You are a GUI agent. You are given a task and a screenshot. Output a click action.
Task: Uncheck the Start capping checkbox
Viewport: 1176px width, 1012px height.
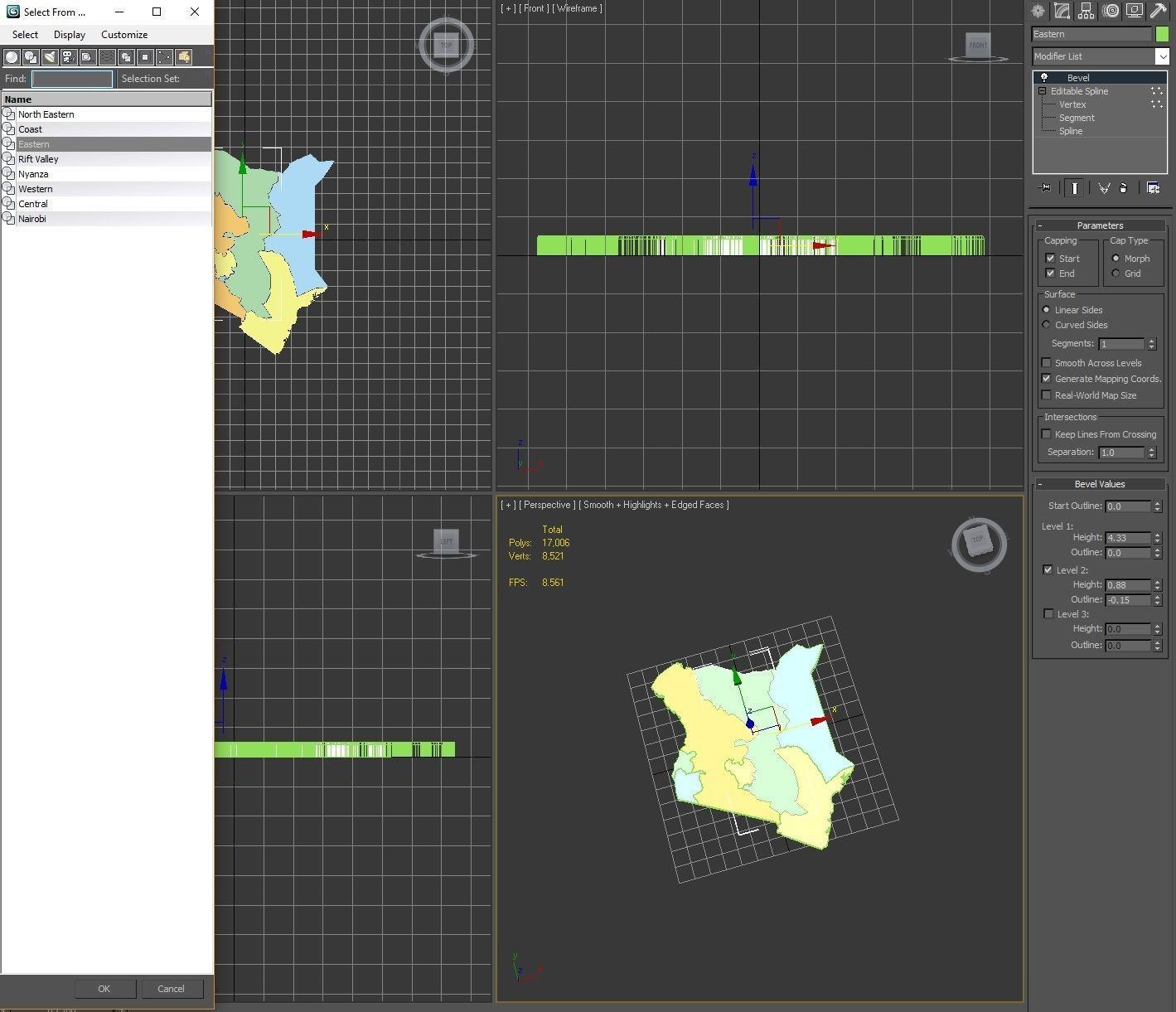click(x=1050, y=259)
